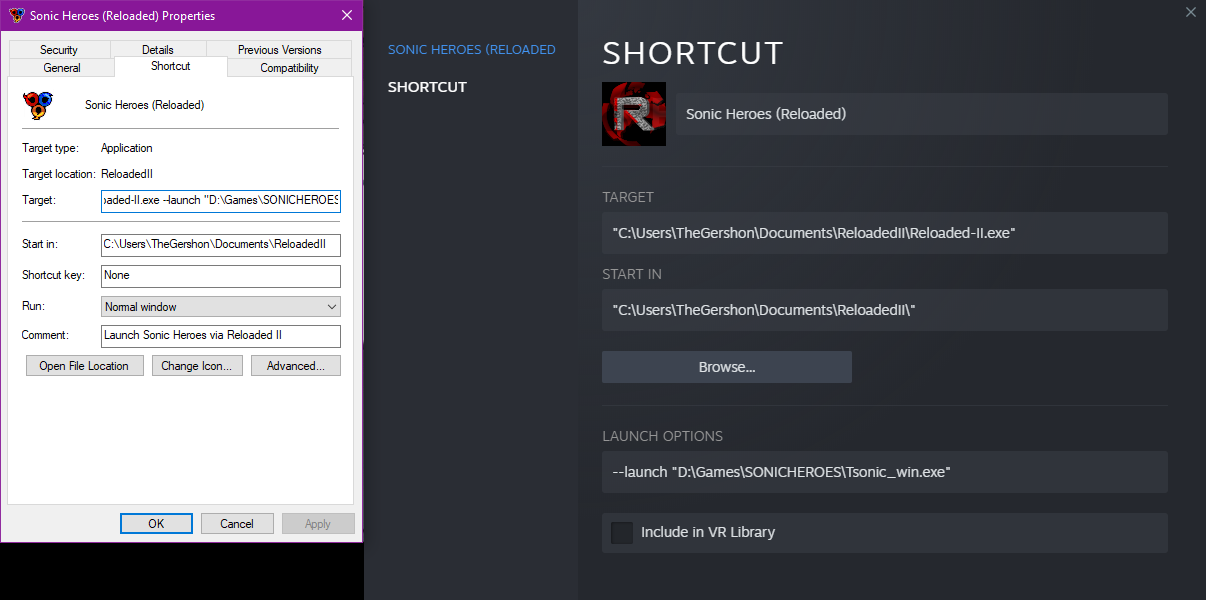The width and height of the screenshot is (1206, 600).
Task: Edit the Comment field reading "Launch Sonic Heroes"
Action: pyautogui.click(x=220, y=336)
